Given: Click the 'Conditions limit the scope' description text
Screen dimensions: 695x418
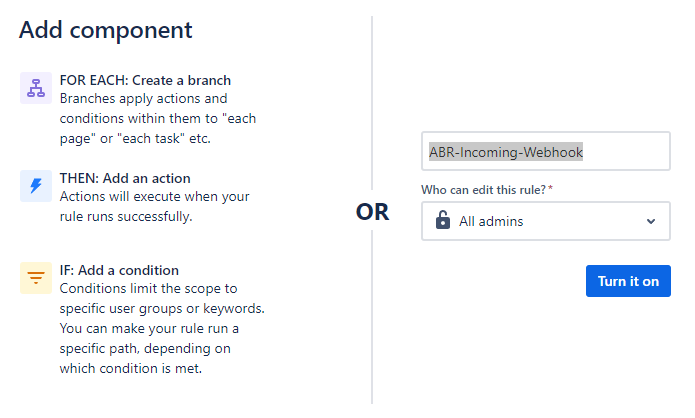Looking at the screenshot, I should click(162, 328).
